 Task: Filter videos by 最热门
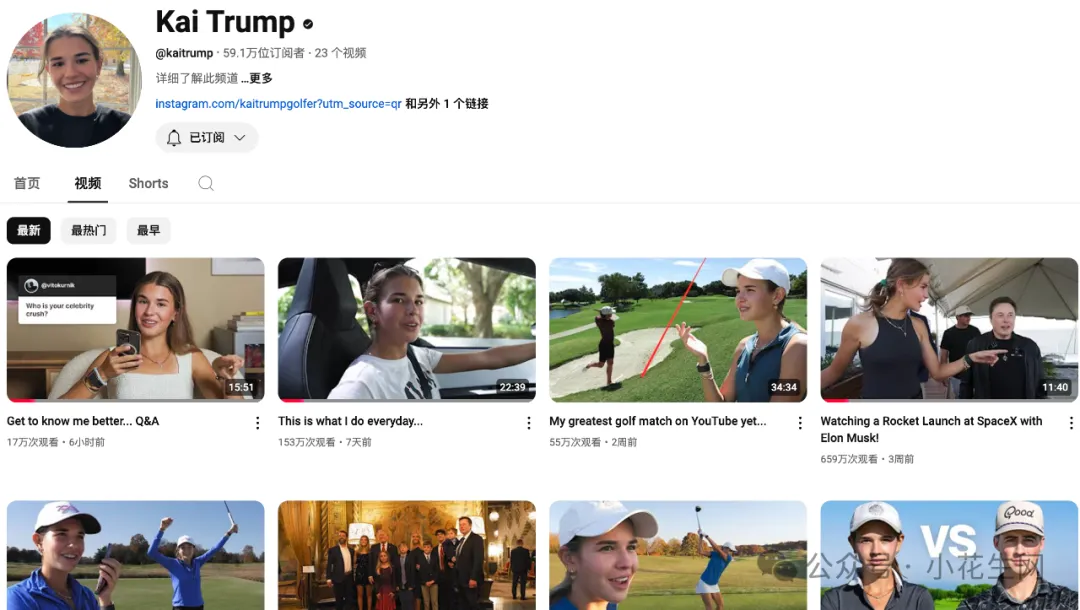(89, 231)
